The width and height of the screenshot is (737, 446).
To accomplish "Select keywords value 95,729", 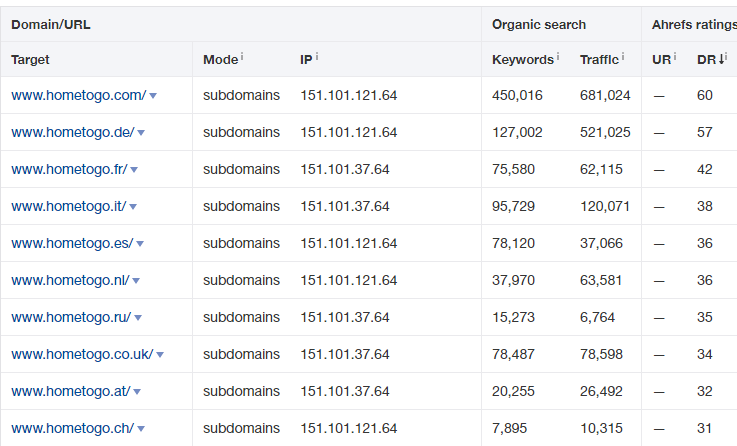I will click(513, 206).
